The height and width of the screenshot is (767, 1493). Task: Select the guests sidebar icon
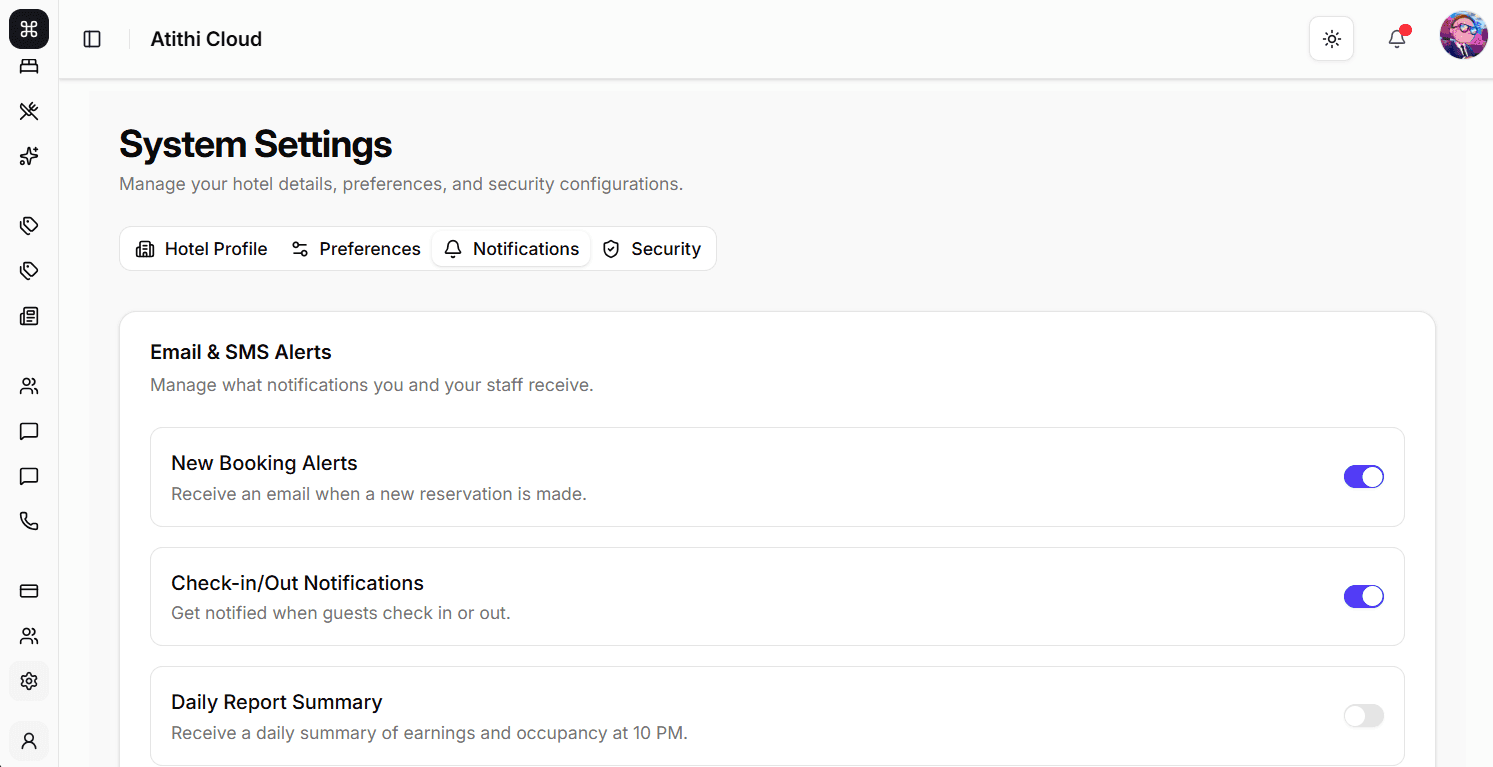point(28,386)
